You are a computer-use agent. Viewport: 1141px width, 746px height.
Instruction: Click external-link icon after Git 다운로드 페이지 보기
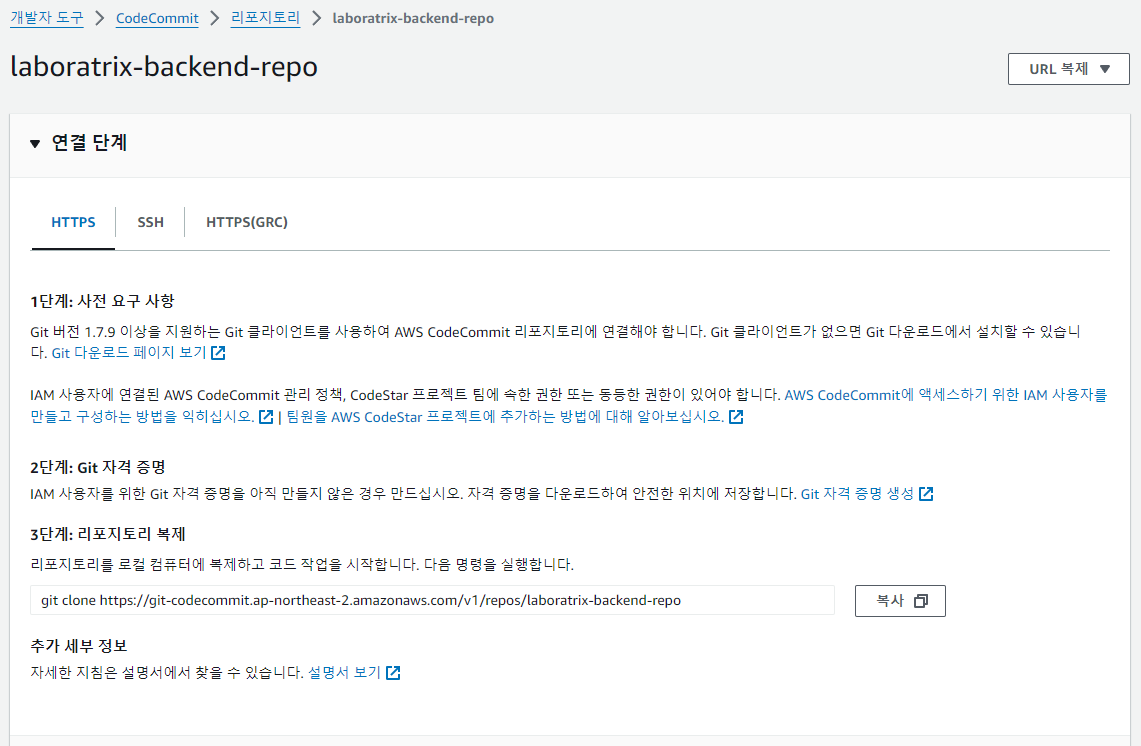(x=218, y=353)
